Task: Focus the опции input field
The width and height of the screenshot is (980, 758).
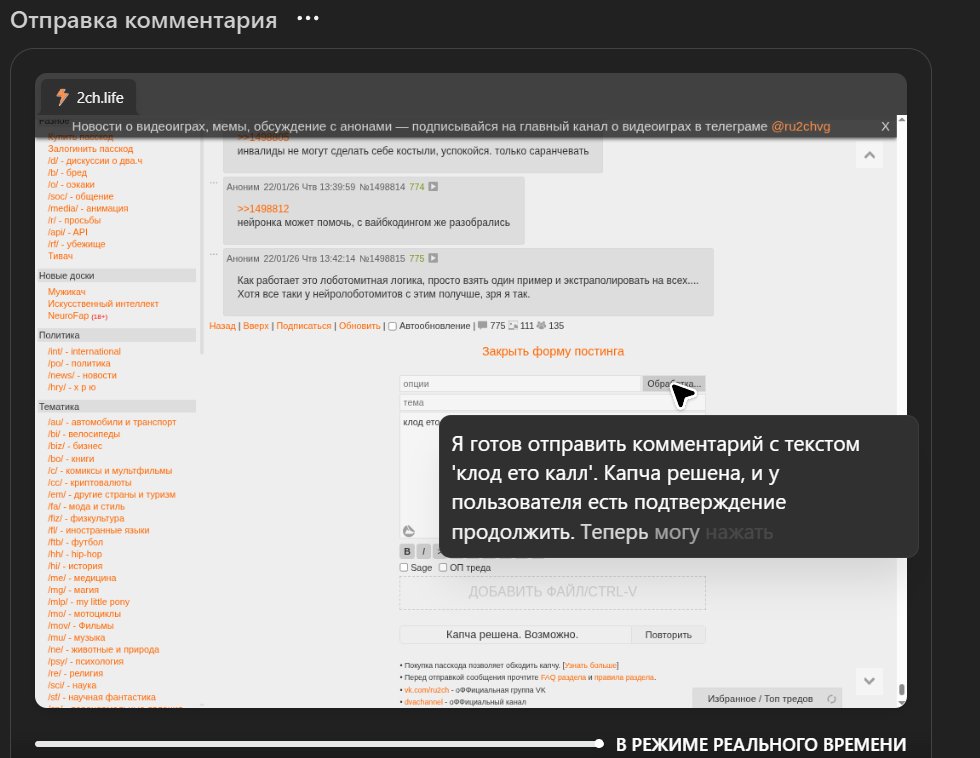Action: click(x=521, y=384)
